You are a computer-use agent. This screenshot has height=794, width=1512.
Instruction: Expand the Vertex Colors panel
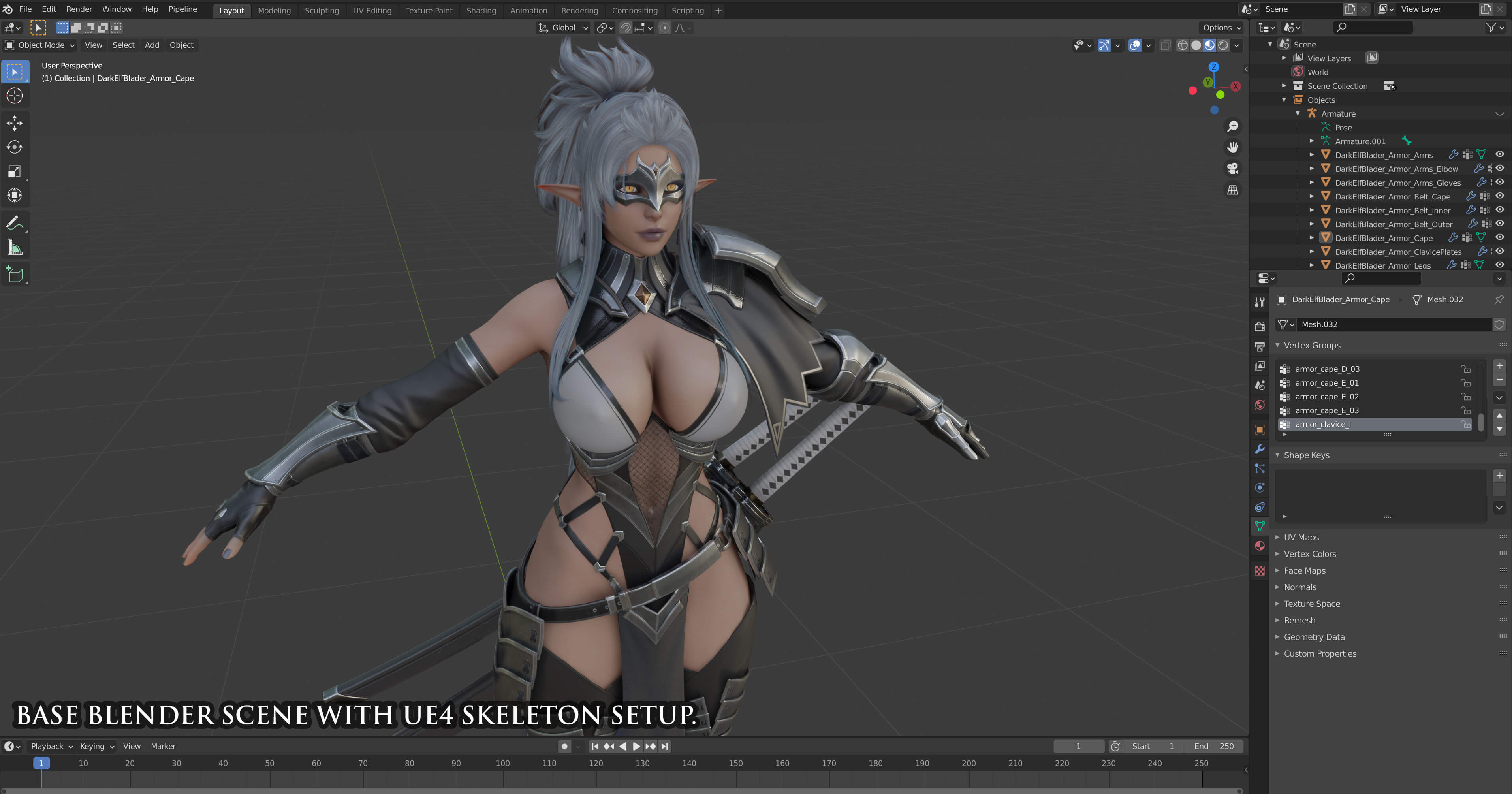[1309, 554]
